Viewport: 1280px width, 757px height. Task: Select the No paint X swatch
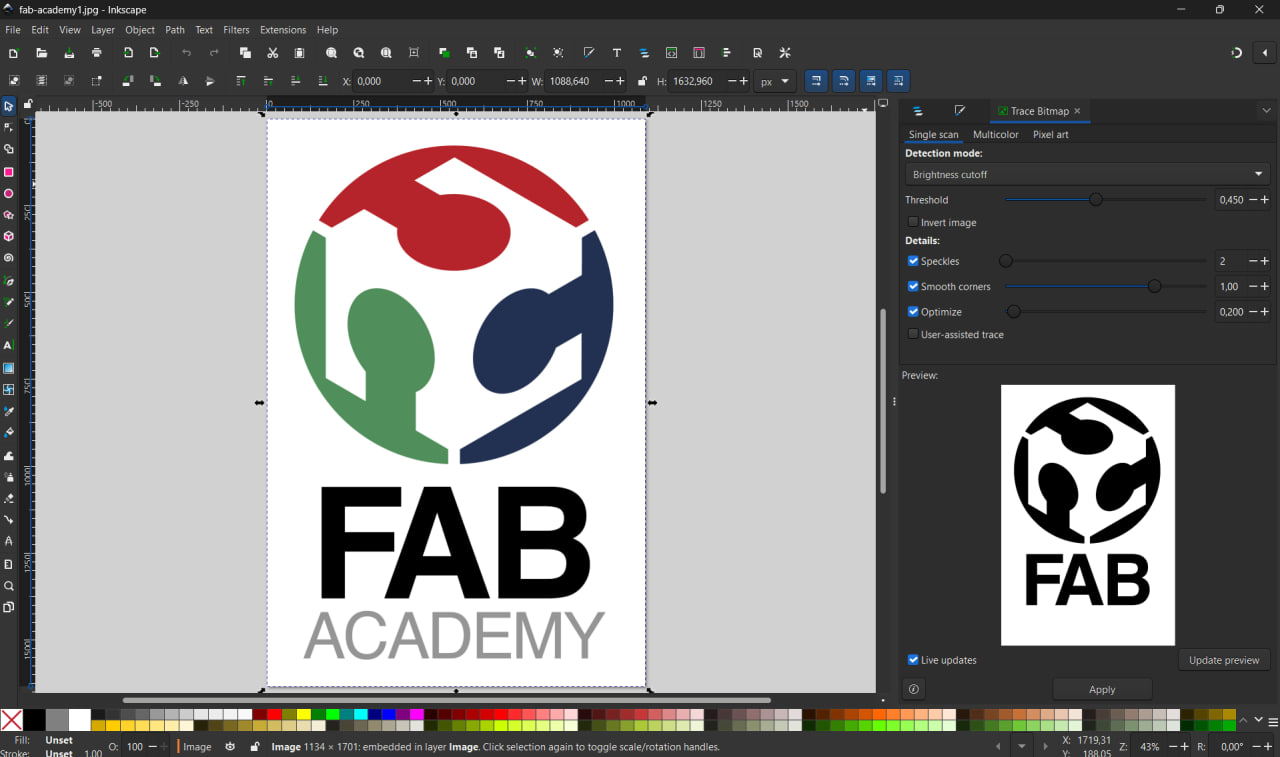tap(12, 720)
